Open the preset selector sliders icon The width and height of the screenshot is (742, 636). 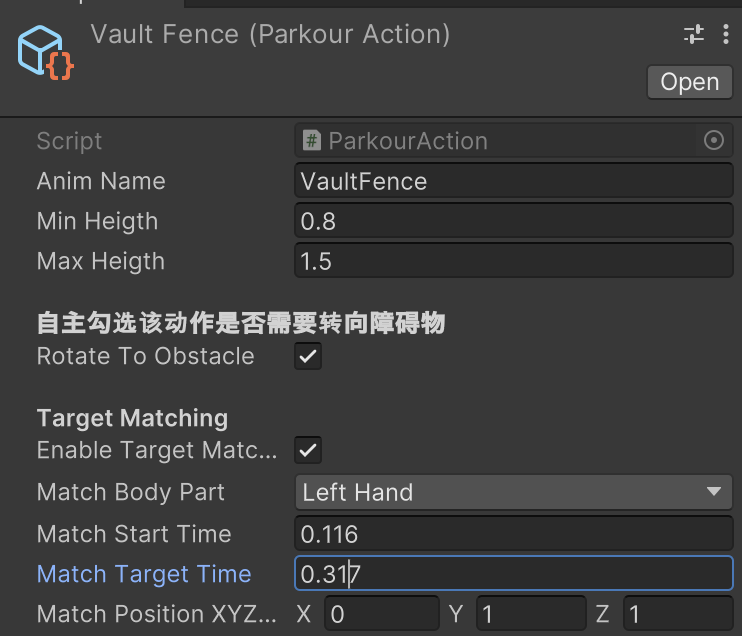(694, 35)
